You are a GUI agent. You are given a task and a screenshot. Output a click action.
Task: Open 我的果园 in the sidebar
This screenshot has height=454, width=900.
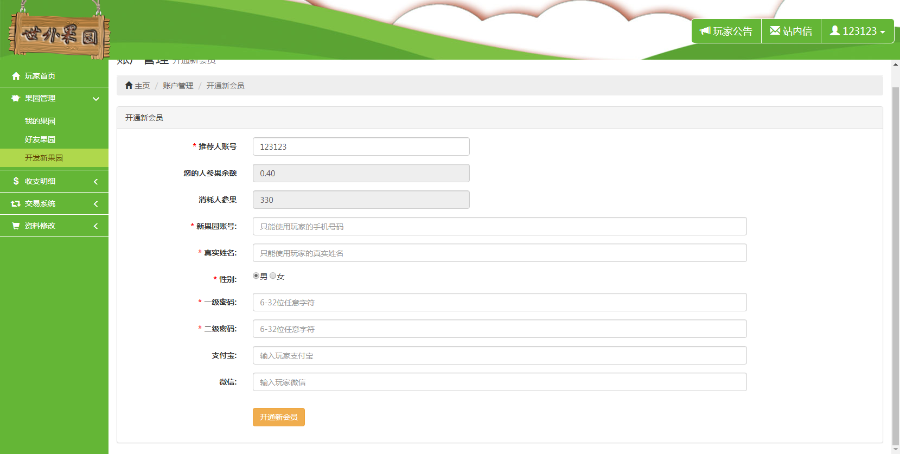pos(40,121)
